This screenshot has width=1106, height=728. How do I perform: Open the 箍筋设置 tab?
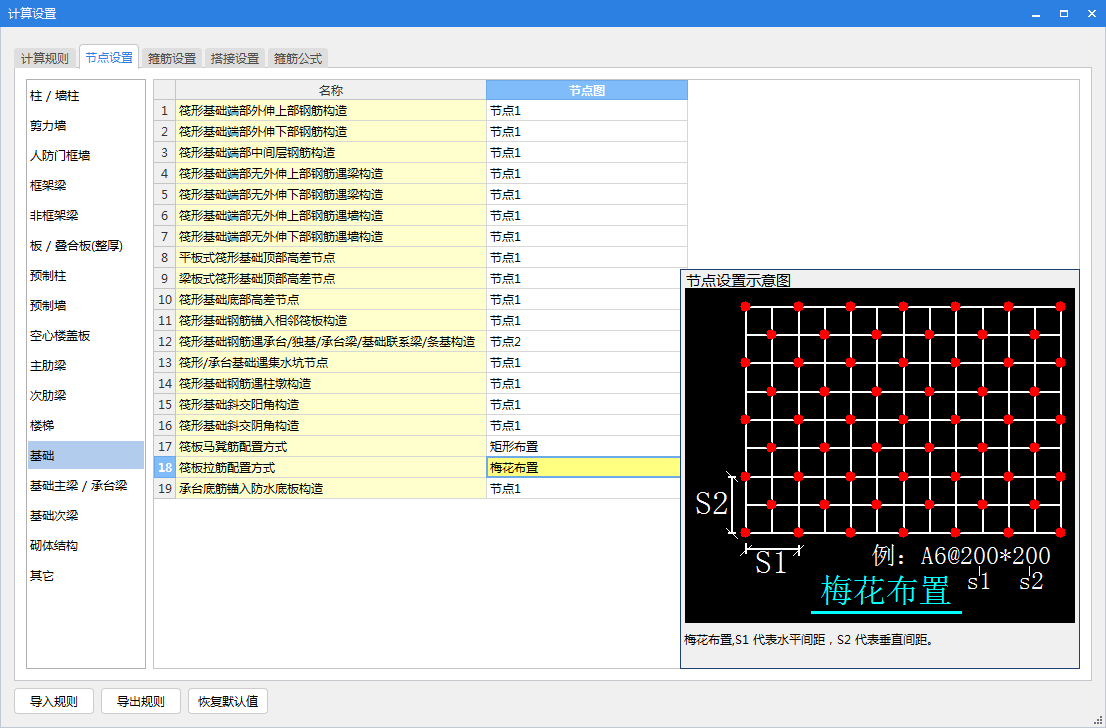coord(171,59)
